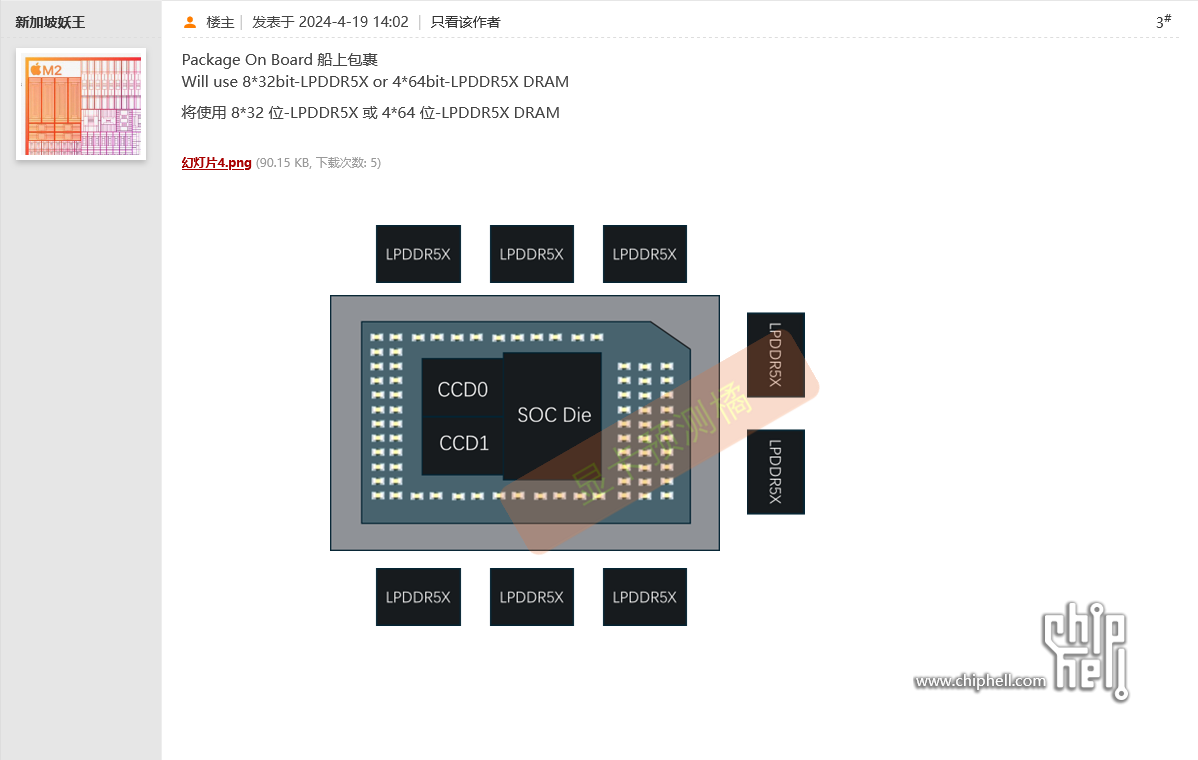Click the www.chiphell.com watermark text
1198x760 pixels.
(980, 681)
